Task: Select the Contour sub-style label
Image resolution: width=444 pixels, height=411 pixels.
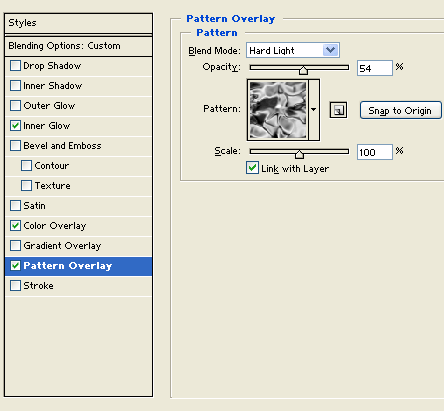Action: pos(52,166)
